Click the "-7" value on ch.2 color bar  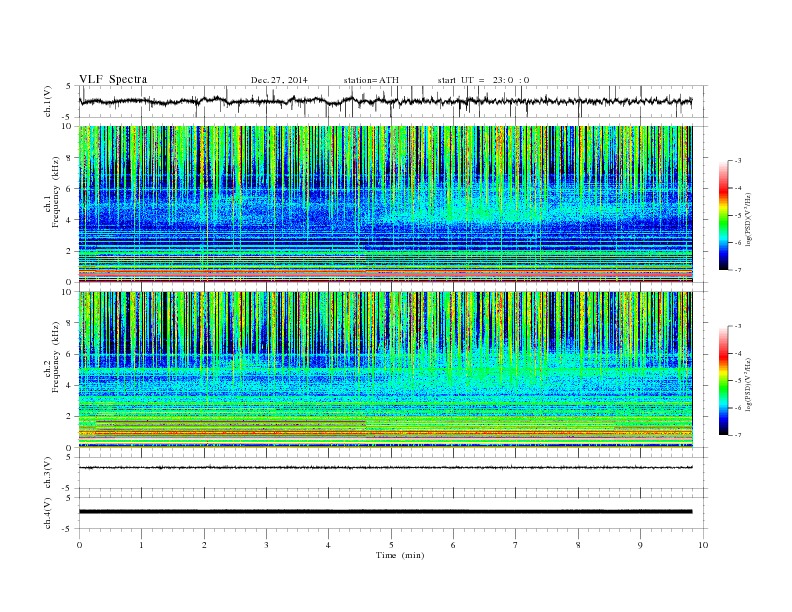point(737,435)
